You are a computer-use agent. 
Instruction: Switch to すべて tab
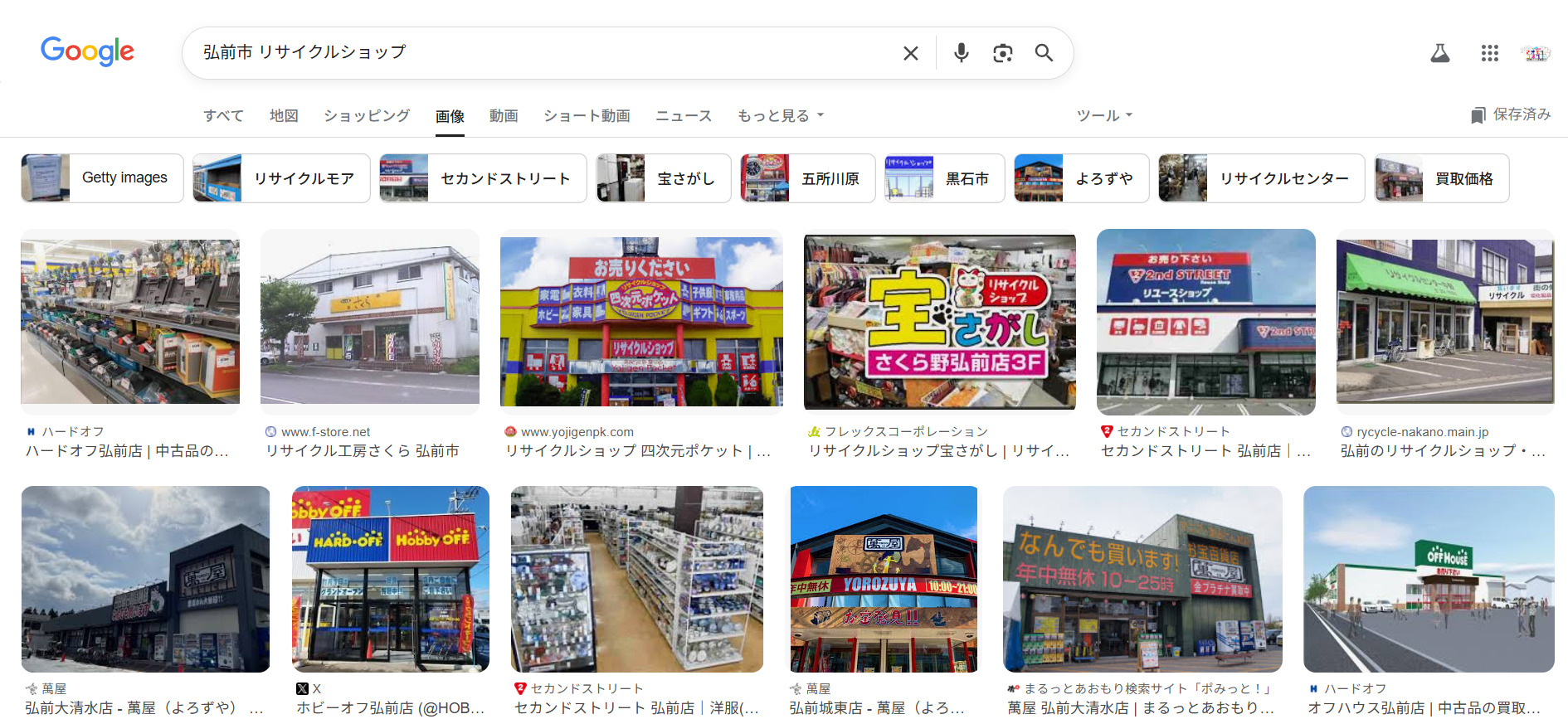click(x=224, y=116)
